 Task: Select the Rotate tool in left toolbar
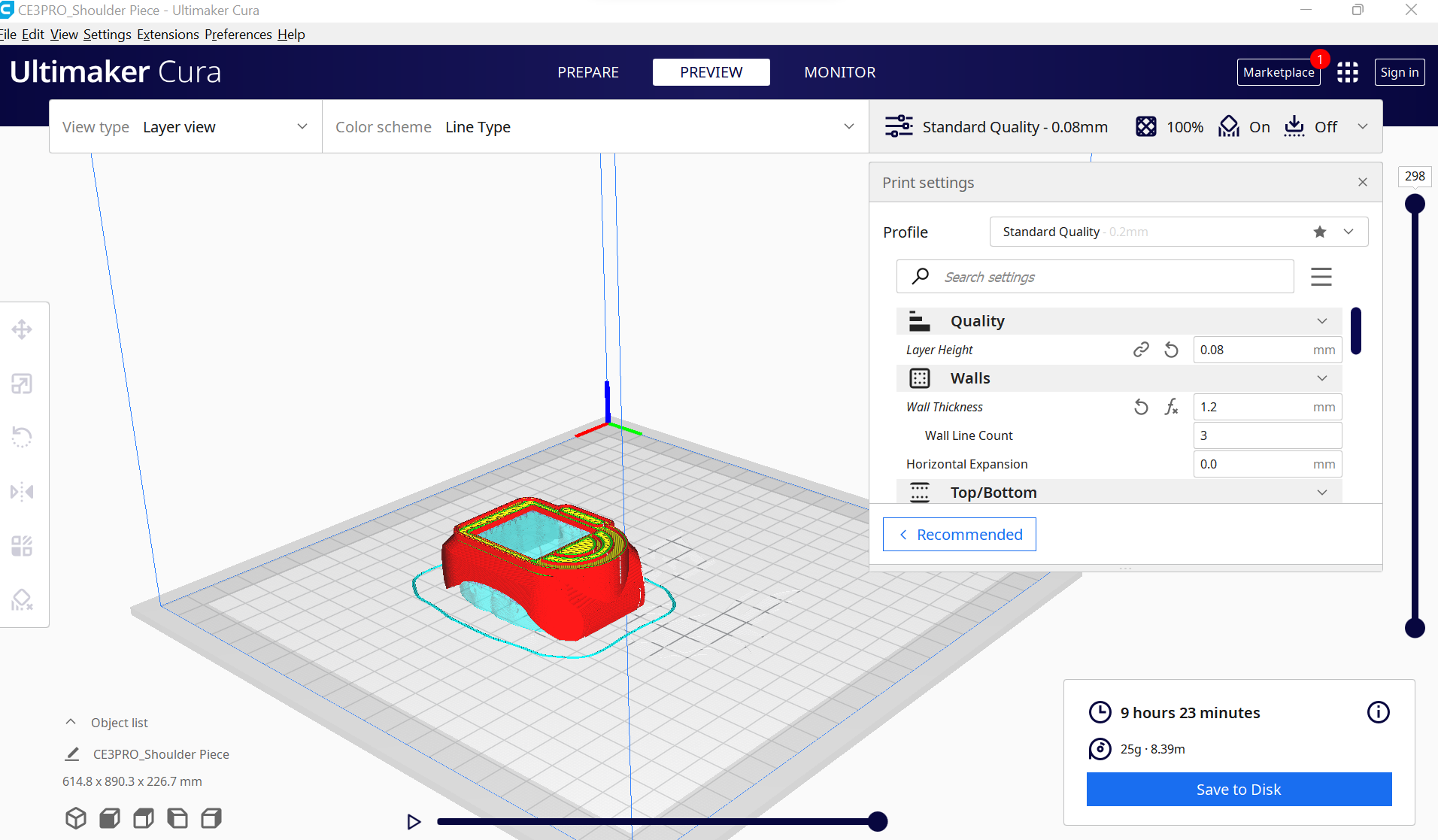point(22,438)
